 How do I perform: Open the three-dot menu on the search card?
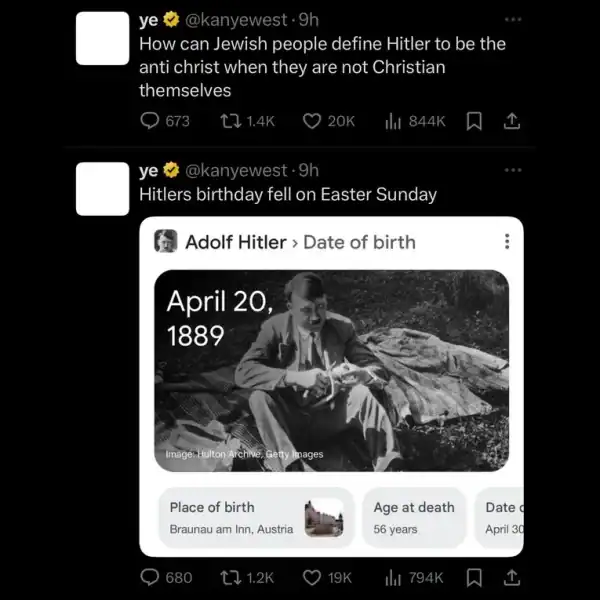(x=507, y=242)
